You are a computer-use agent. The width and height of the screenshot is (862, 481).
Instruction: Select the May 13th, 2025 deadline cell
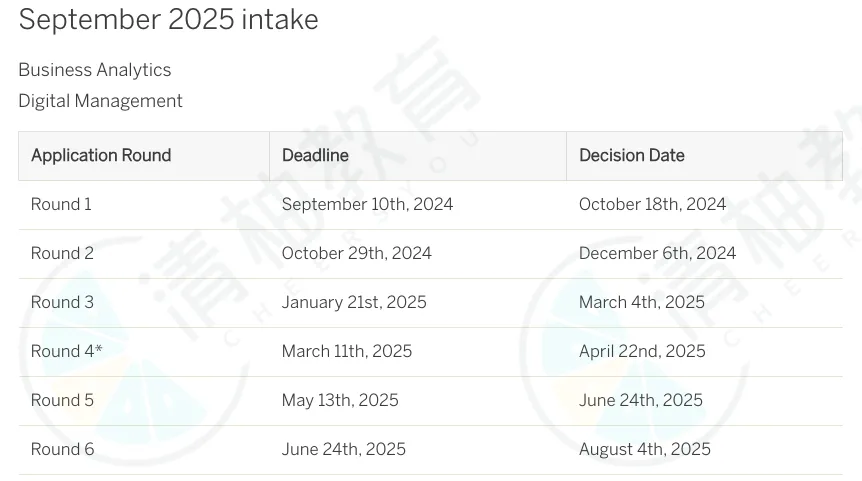click(x=340, y=401)
